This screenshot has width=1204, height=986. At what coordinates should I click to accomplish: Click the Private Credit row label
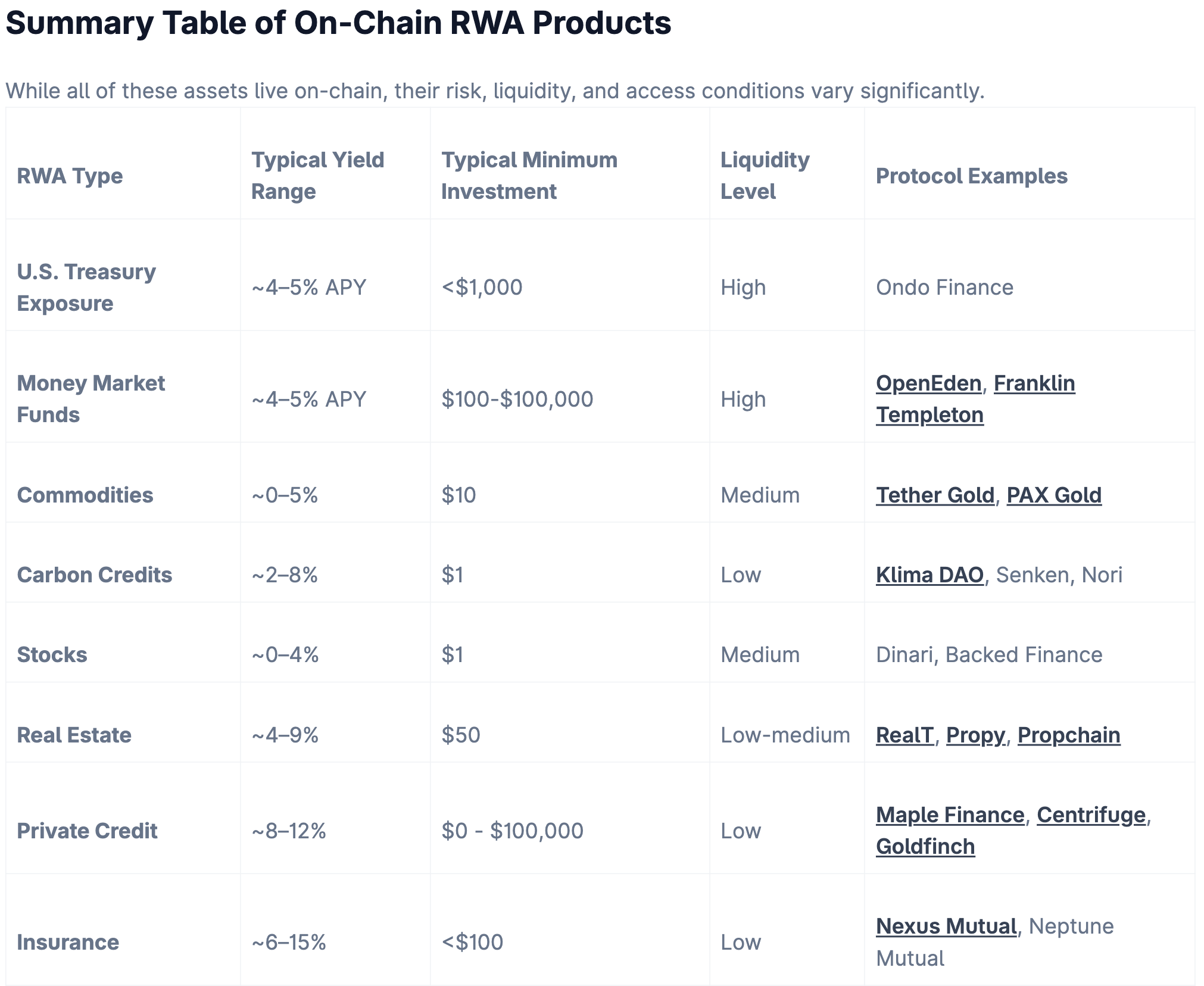point(87,831)
